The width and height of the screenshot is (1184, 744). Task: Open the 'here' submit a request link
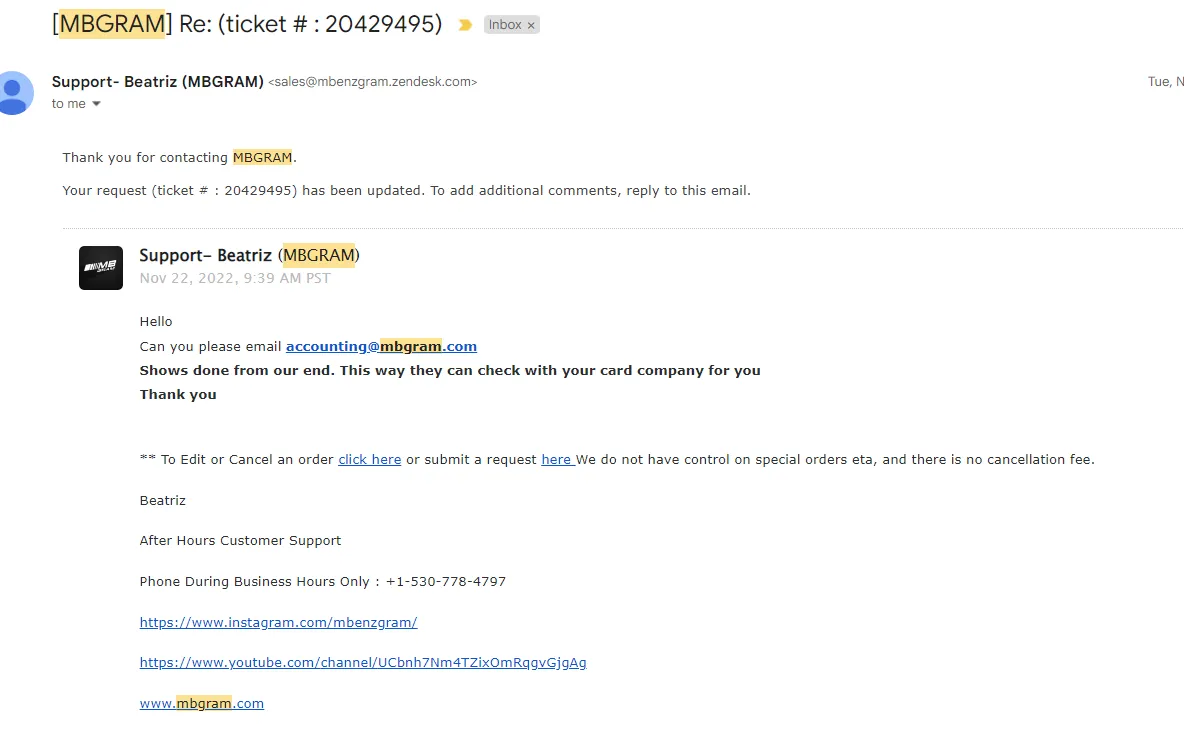(x=557, y=459)
